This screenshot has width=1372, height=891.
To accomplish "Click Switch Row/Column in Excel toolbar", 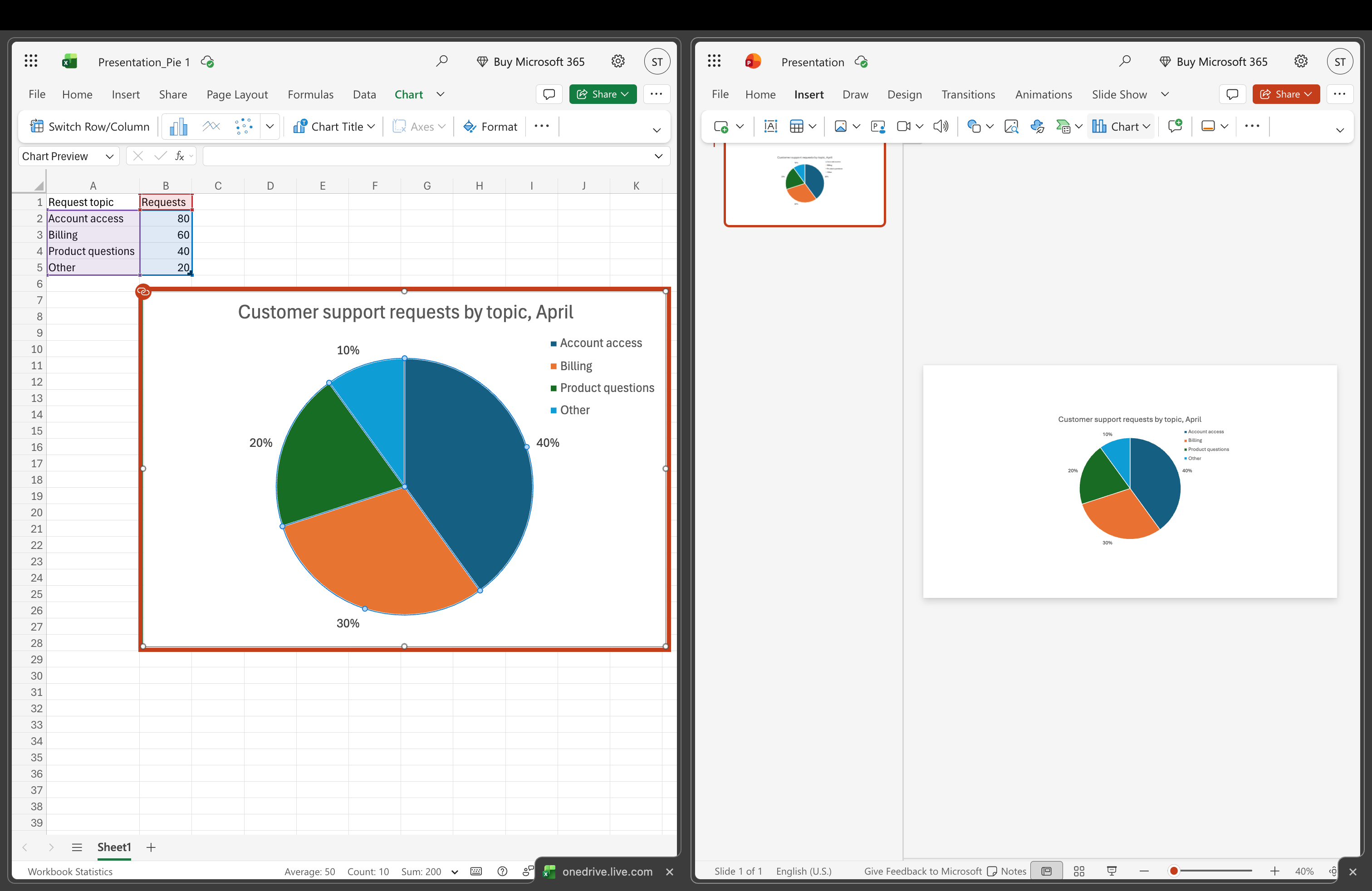I will pyautogui.click(x=89, y=126).
